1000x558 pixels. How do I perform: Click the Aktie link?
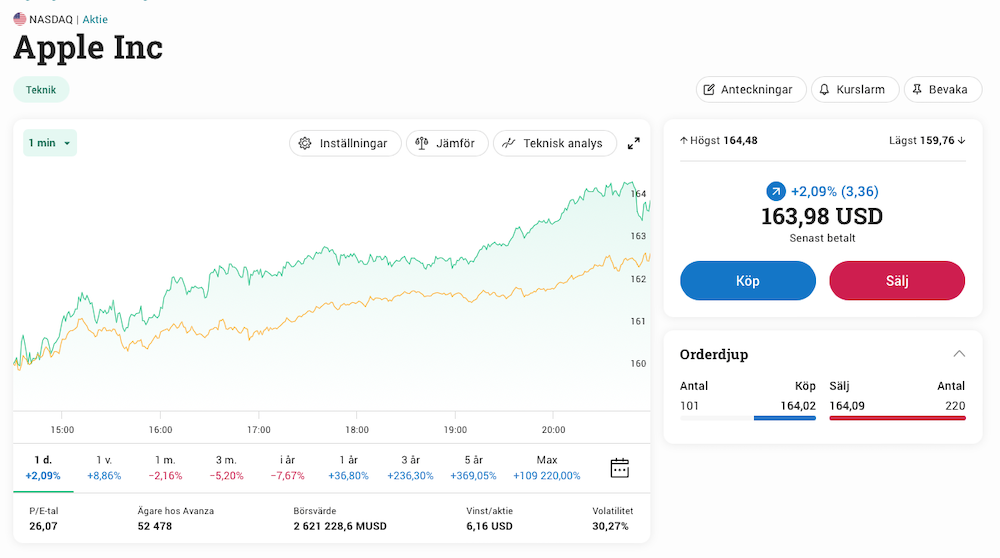(95, 19)
